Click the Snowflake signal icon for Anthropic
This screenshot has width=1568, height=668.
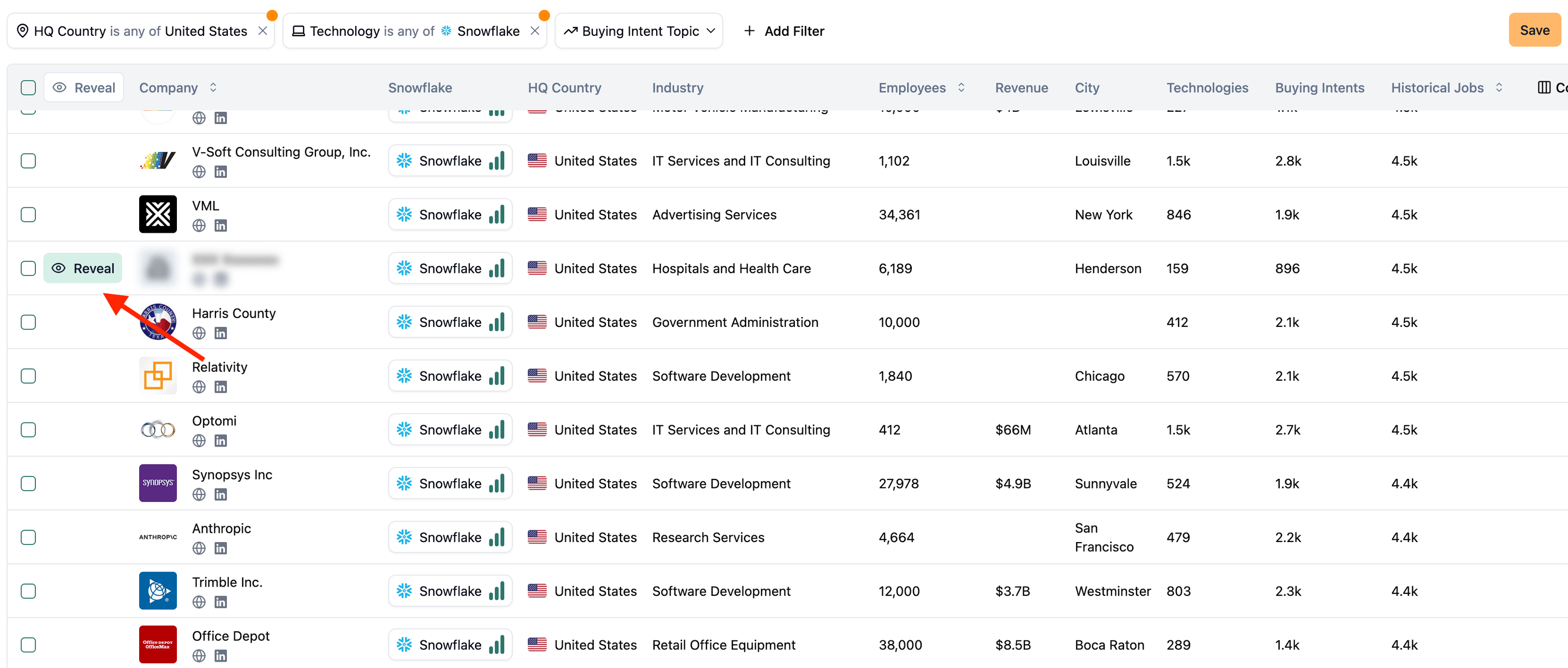(497, 537)
